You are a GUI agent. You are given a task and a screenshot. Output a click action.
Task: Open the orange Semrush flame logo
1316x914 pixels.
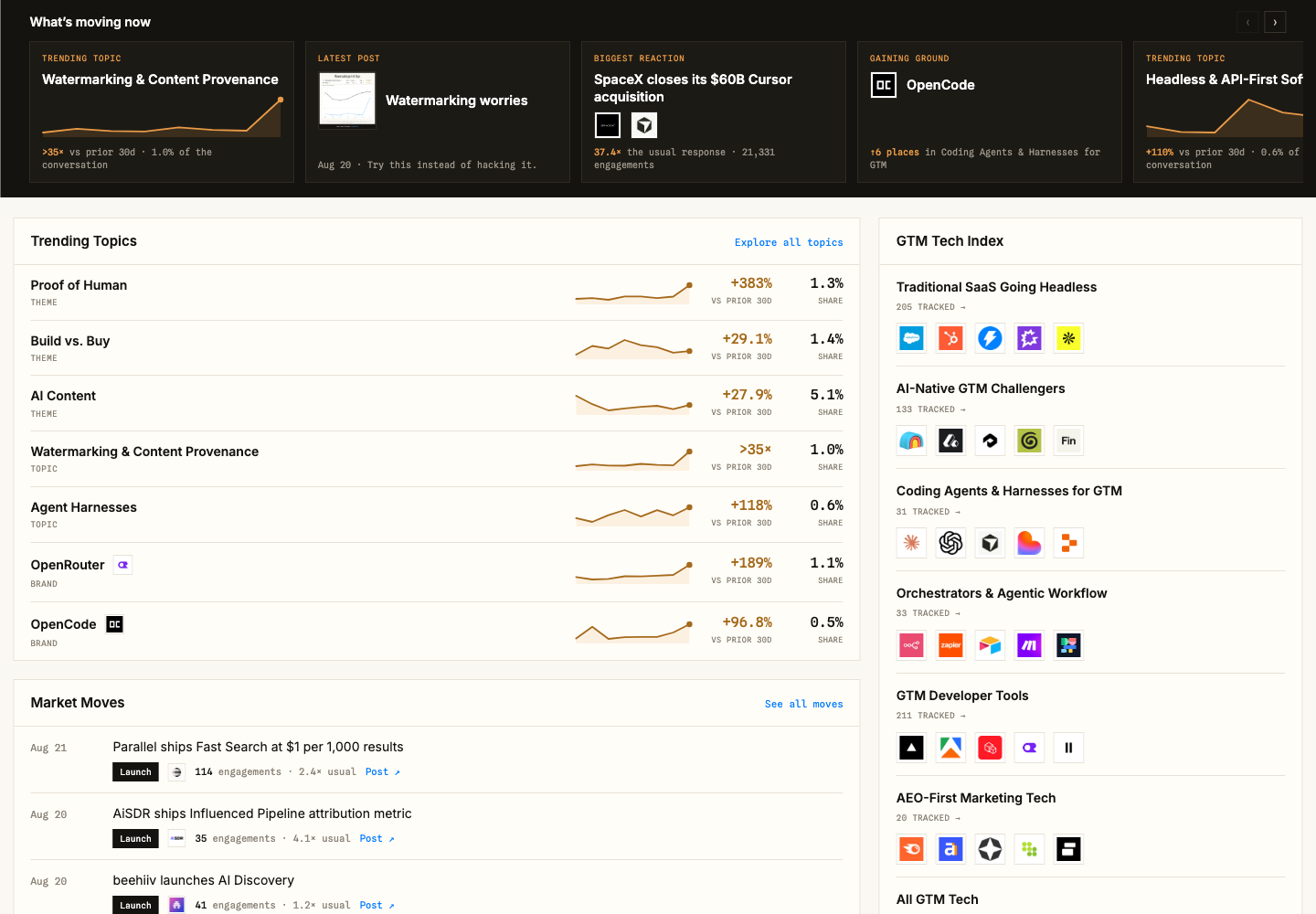(x=911, y=849)
